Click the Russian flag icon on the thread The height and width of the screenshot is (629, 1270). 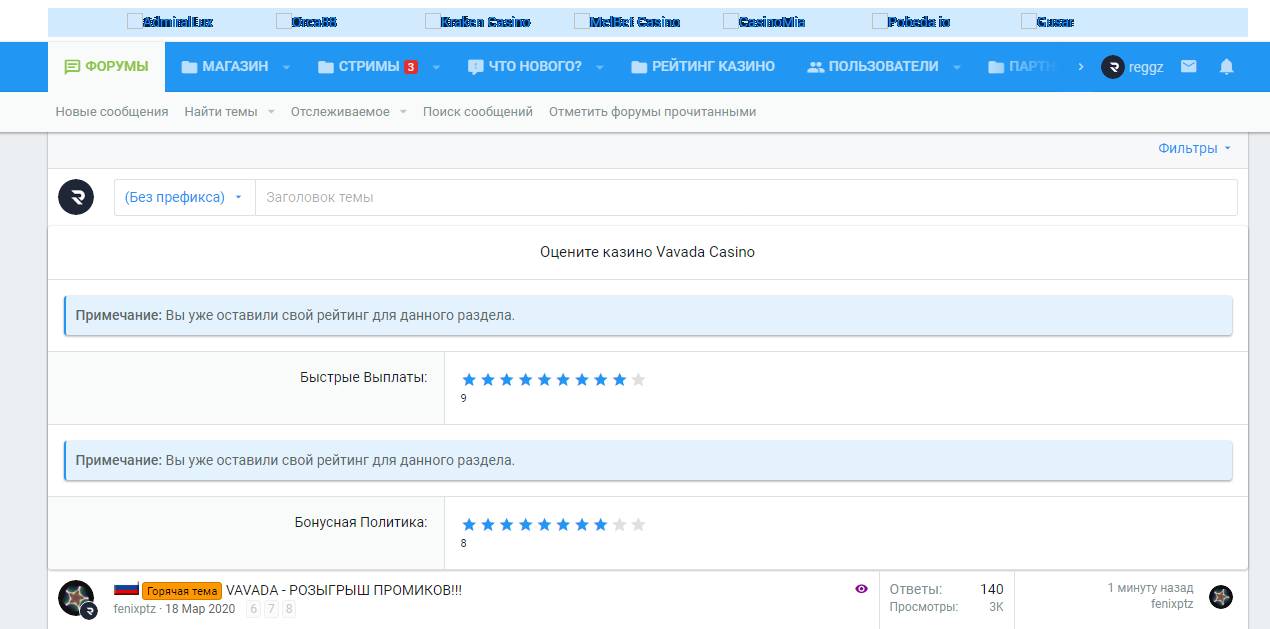pyautogui.click(x=126, y=590)
